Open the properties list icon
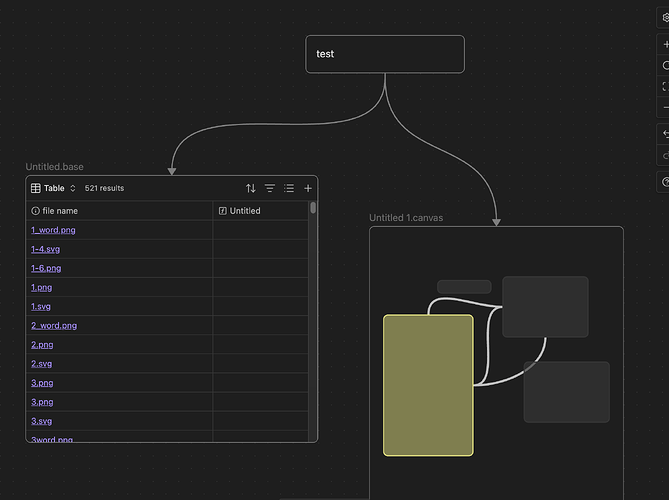This screenshot has height=500, width=669. (x=289, y=188)
